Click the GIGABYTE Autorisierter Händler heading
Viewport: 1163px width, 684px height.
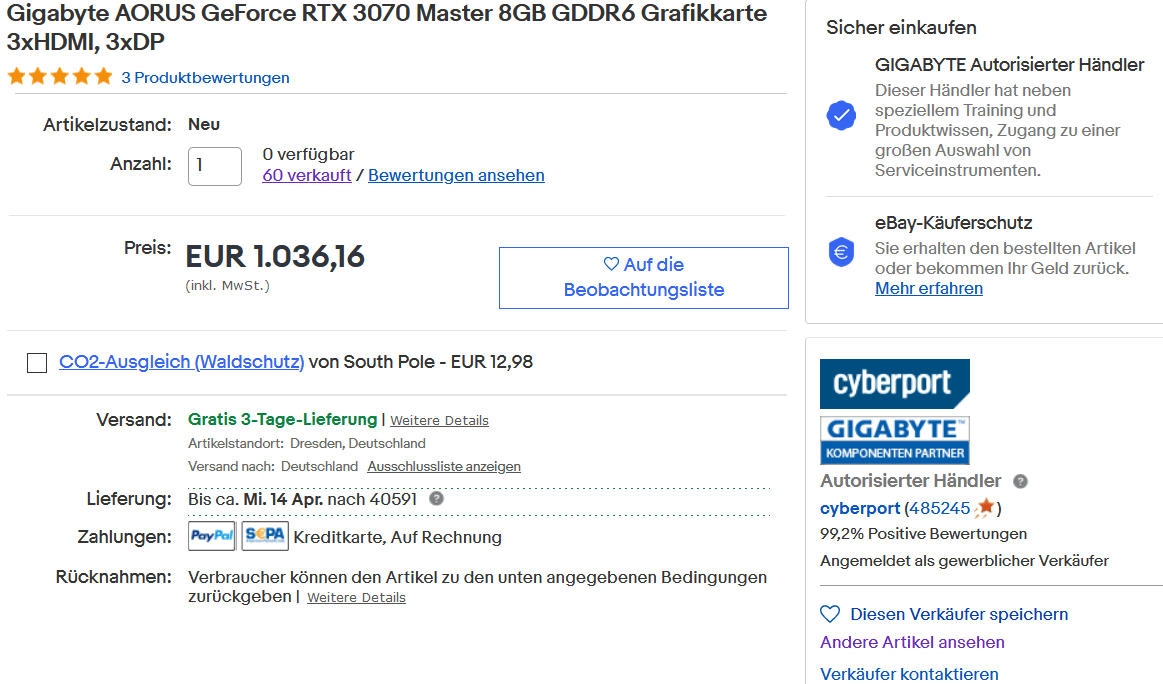tap(1009, 65)
